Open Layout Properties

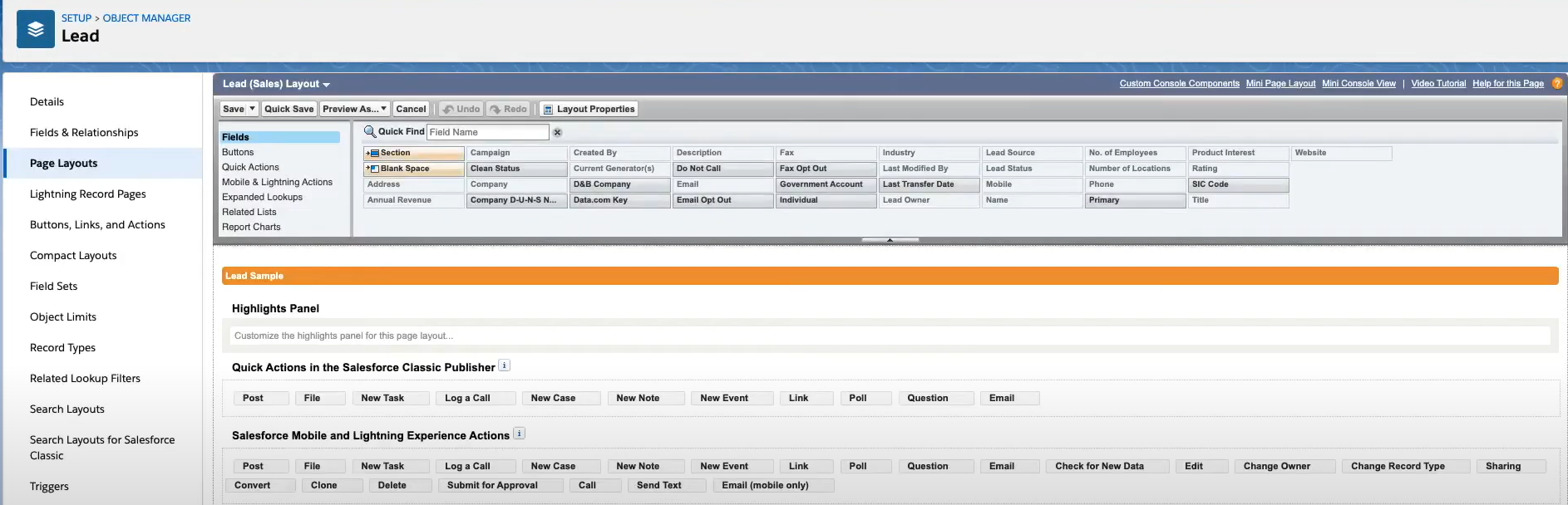(x=589, y=109)
